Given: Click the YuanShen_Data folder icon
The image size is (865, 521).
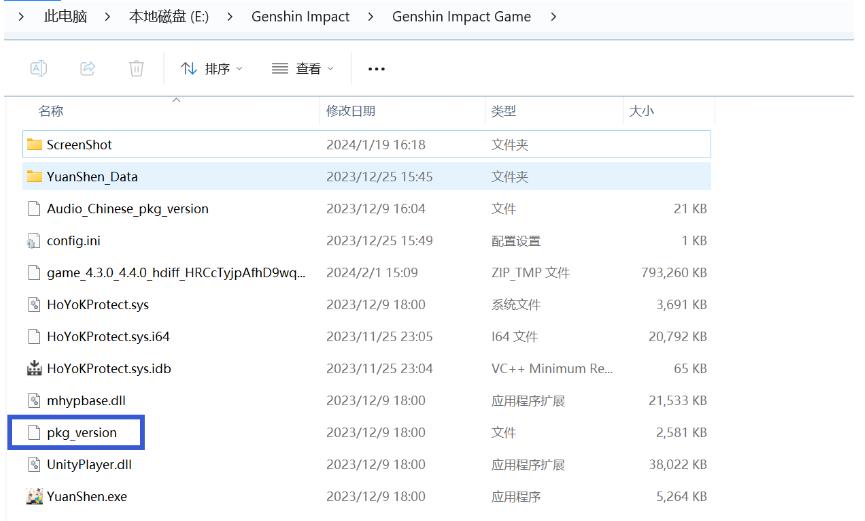Looking at the screenshot, I should [x=34, y=177].
